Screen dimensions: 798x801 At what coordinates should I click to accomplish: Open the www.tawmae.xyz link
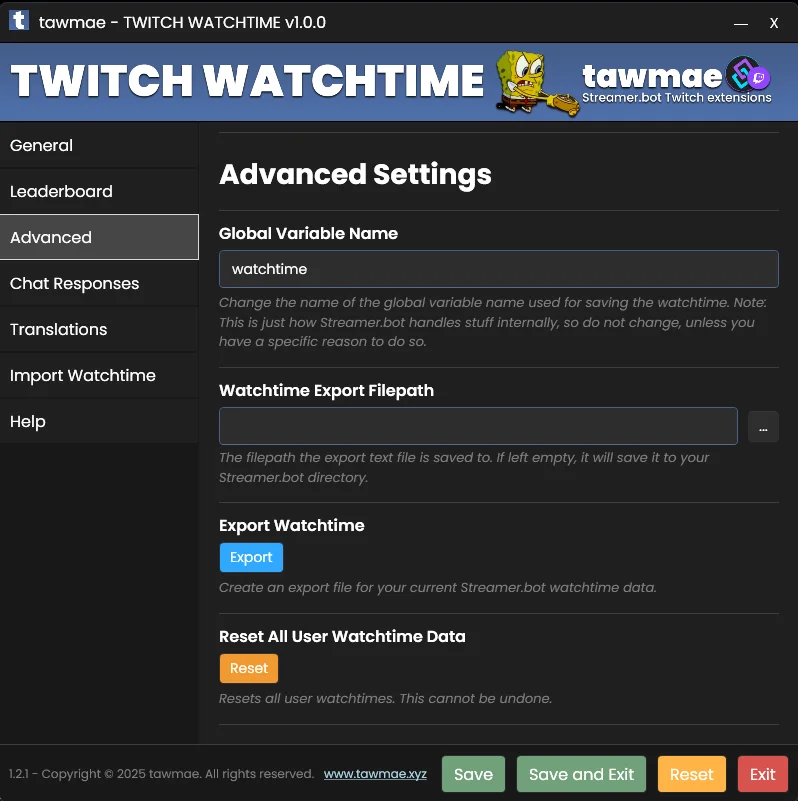coord(375,774)
